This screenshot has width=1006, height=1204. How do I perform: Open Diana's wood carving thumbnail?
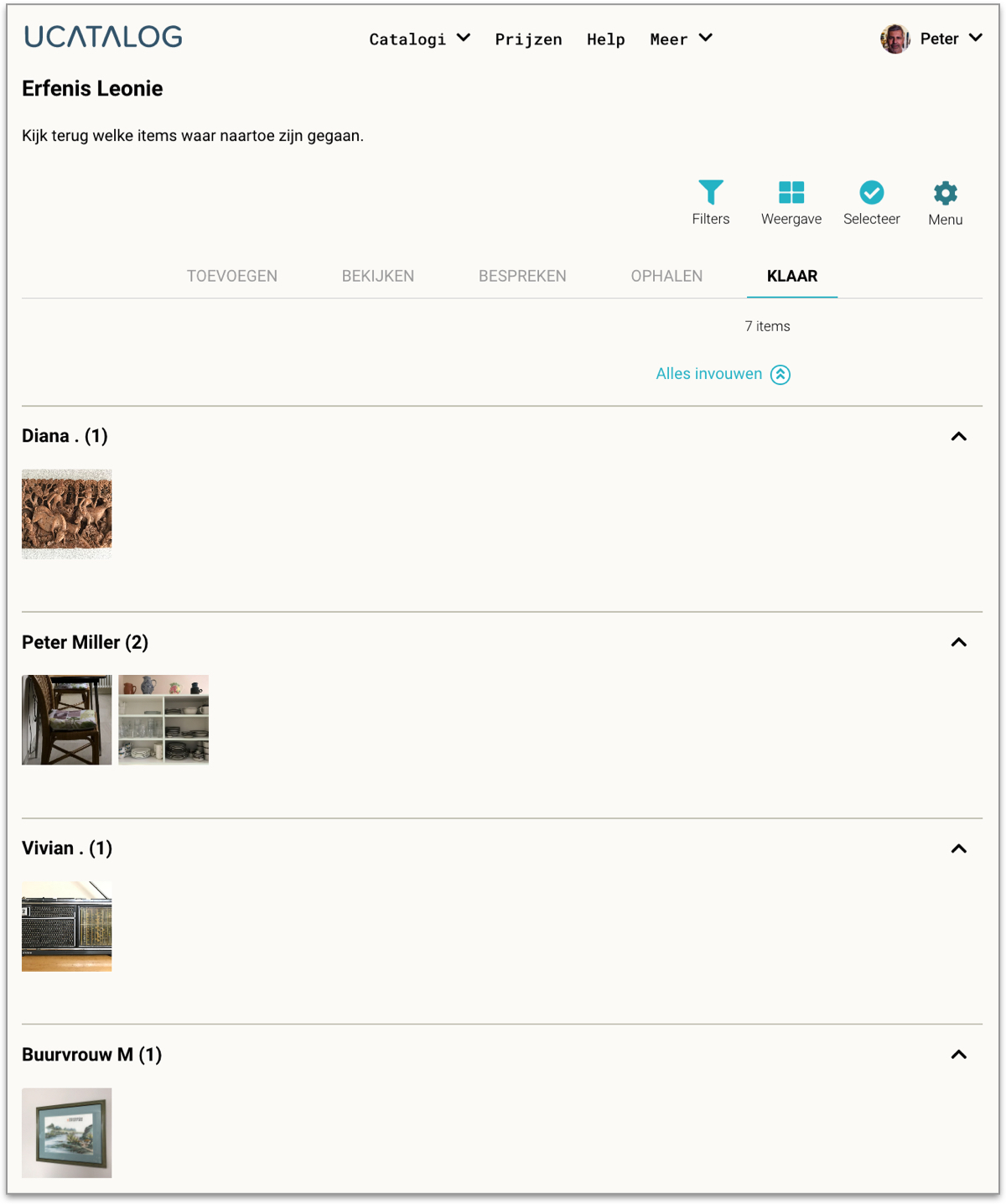click(66, 514)
